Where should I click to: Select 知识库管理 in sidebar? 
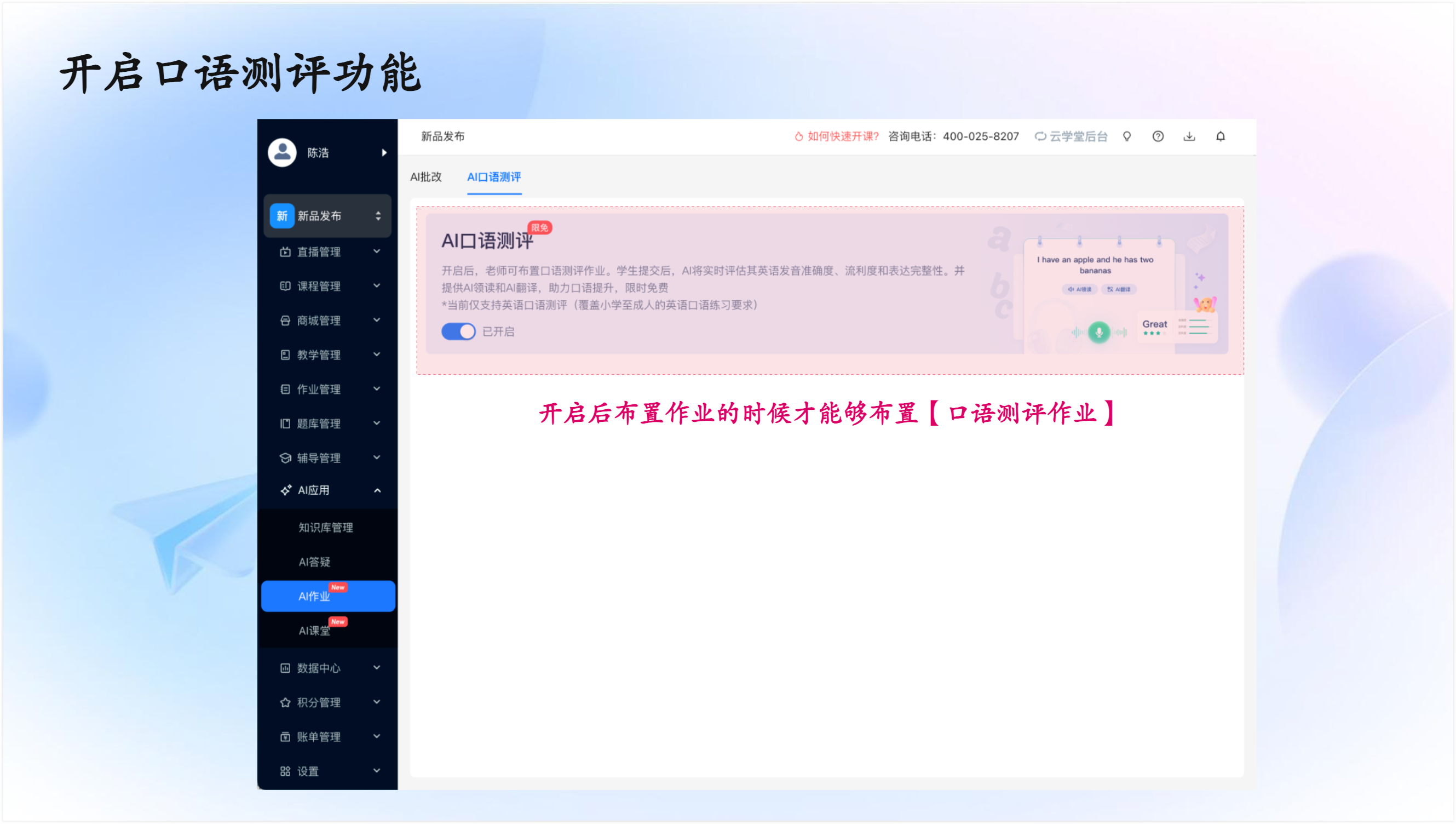click(x=326, y=528)
